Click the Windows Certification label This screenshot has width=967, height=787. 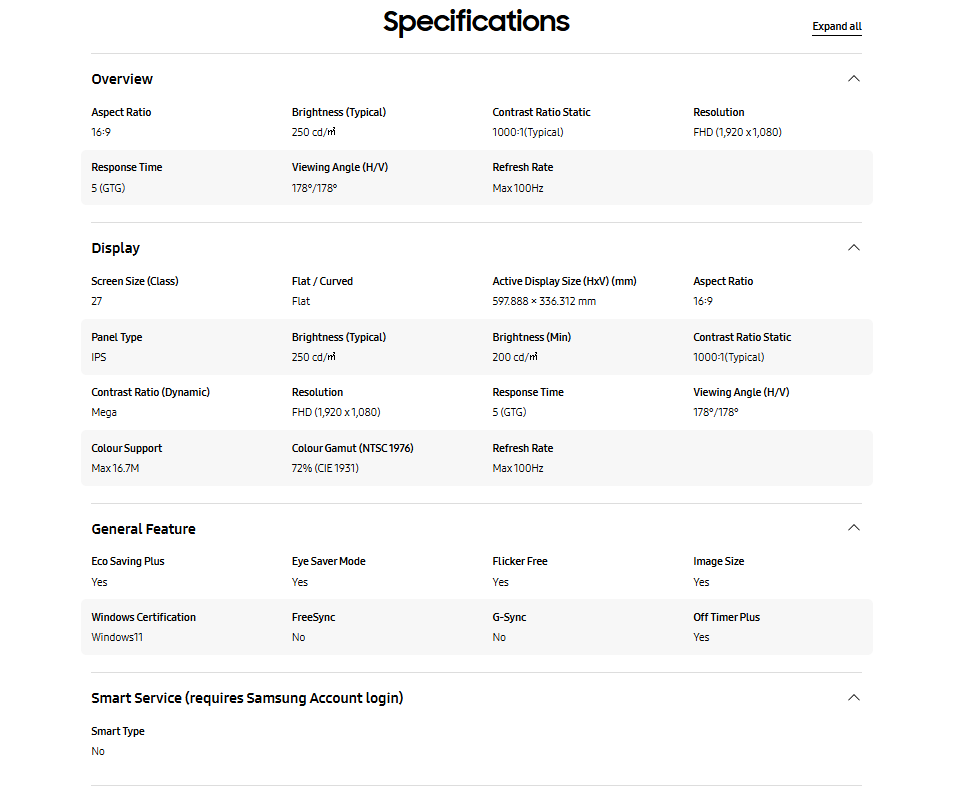[x=143, y=617]
